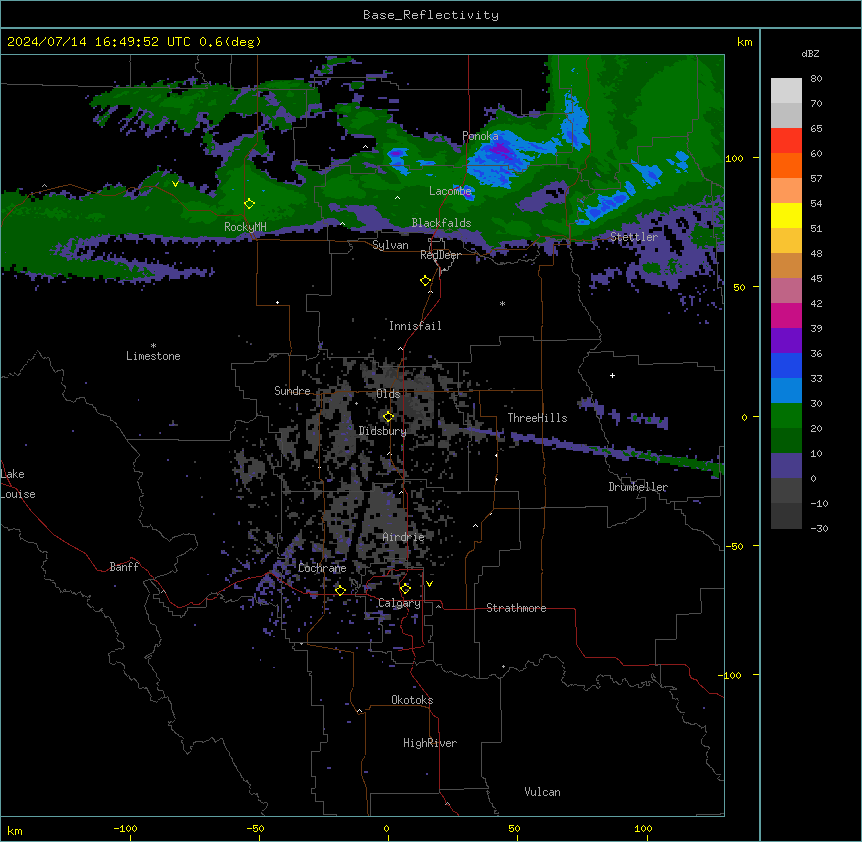This screenshot has height=842, width=862.
Task: Click the -100 tick on the bottom axis
Action: tap(125, 828)
